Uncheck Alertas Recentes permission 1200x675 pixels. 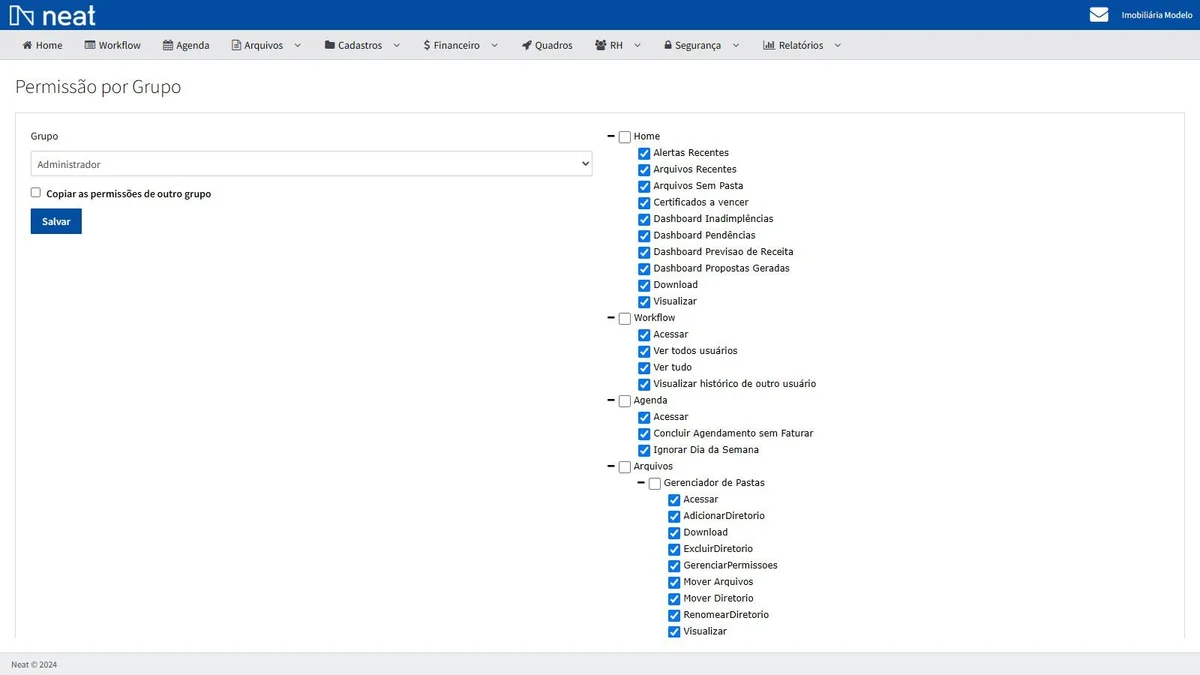click(x=645, y=153)
